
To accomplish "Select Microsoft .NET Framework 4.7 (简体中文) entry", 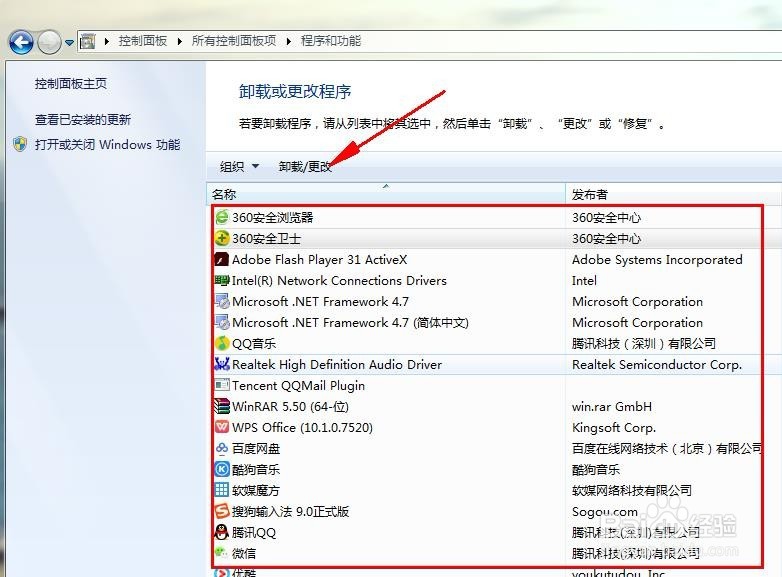I will (350, 323).
